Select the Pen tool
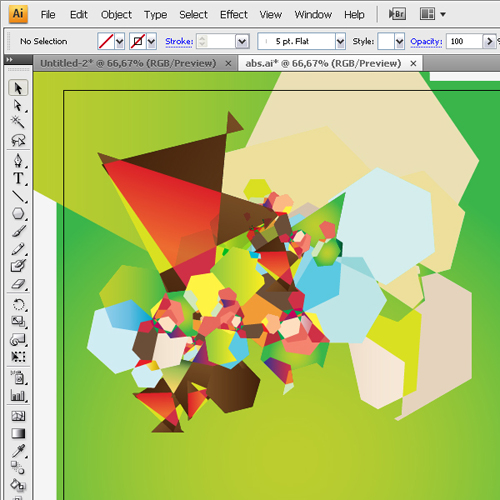This screenshot has height=500, width=500. tap(18, 161)
